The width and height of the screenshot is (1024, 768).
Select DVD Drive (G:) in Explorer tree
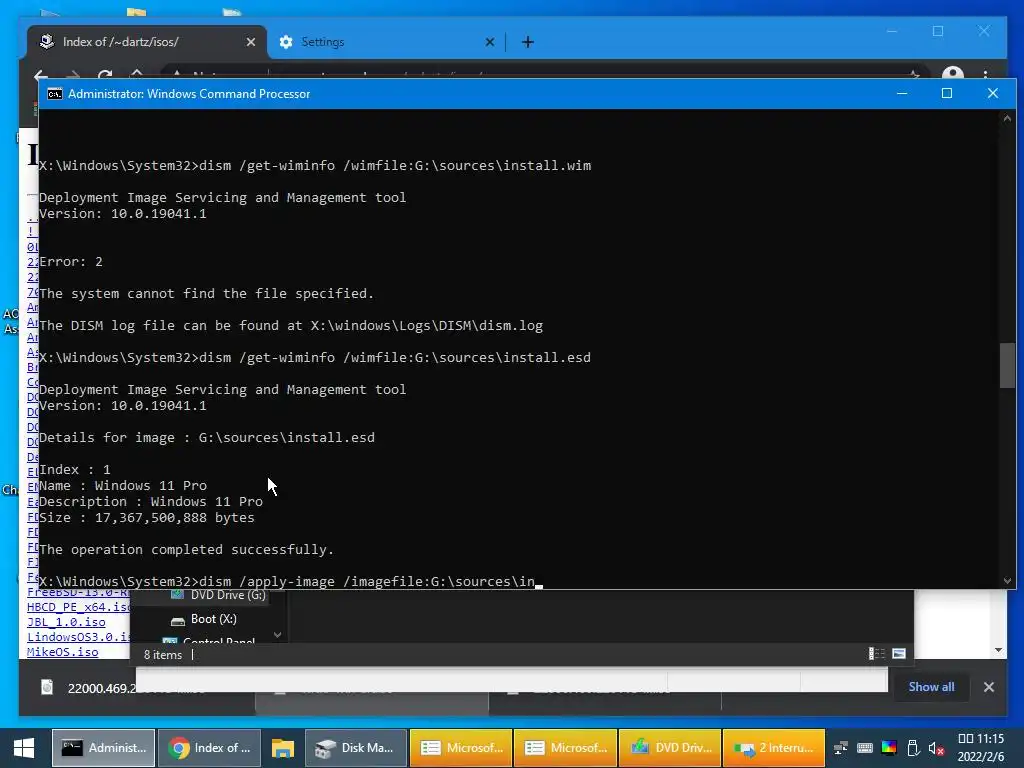[x=218, y=595]
